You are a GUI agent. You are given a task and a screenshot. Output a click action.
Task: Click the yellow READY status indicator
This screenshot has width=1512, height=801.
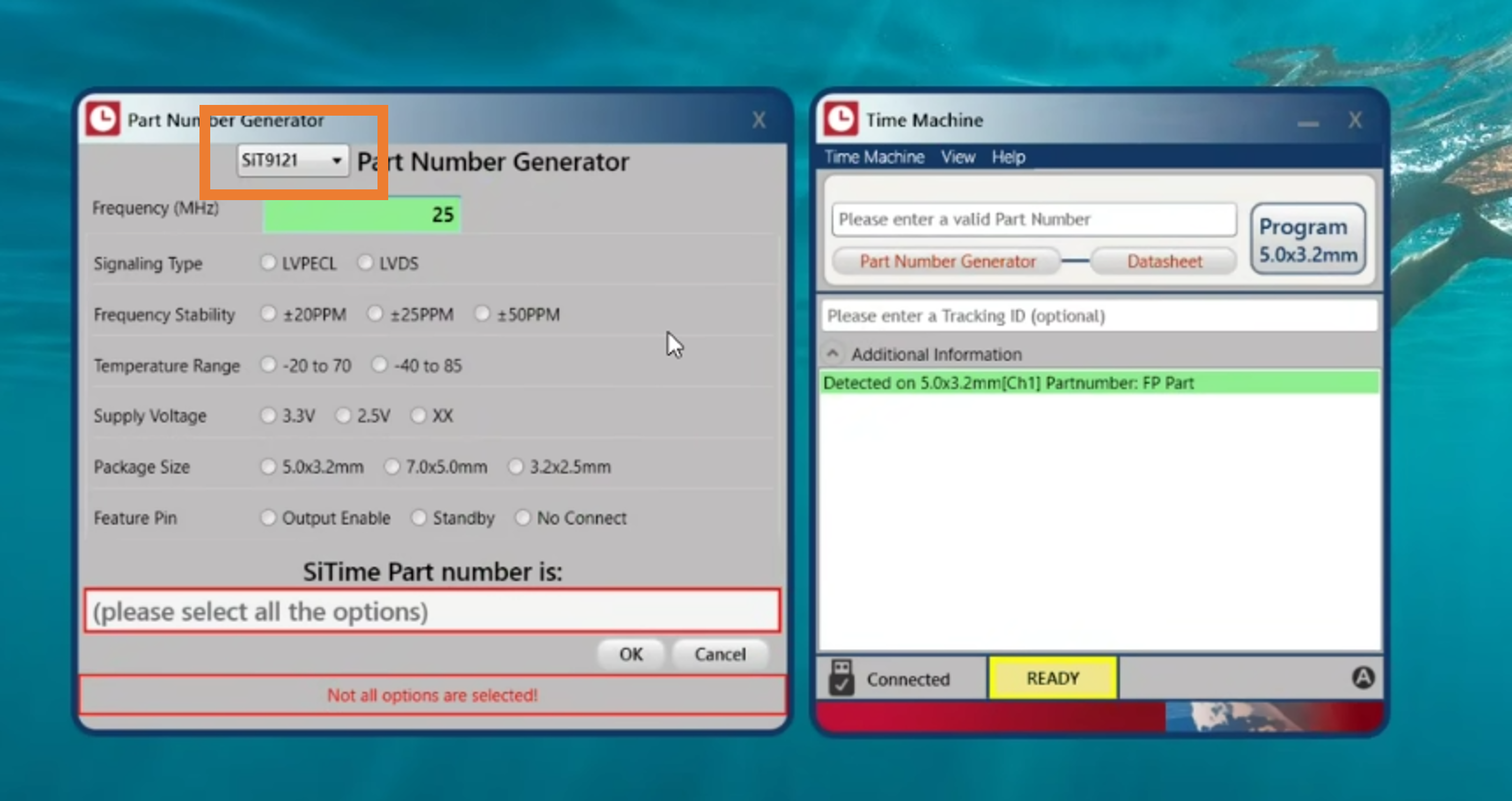tap(1053, 678)
